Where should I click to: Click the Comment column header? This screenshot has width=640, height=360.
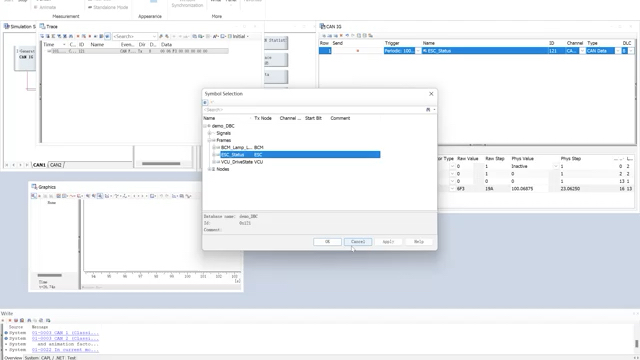340,118
